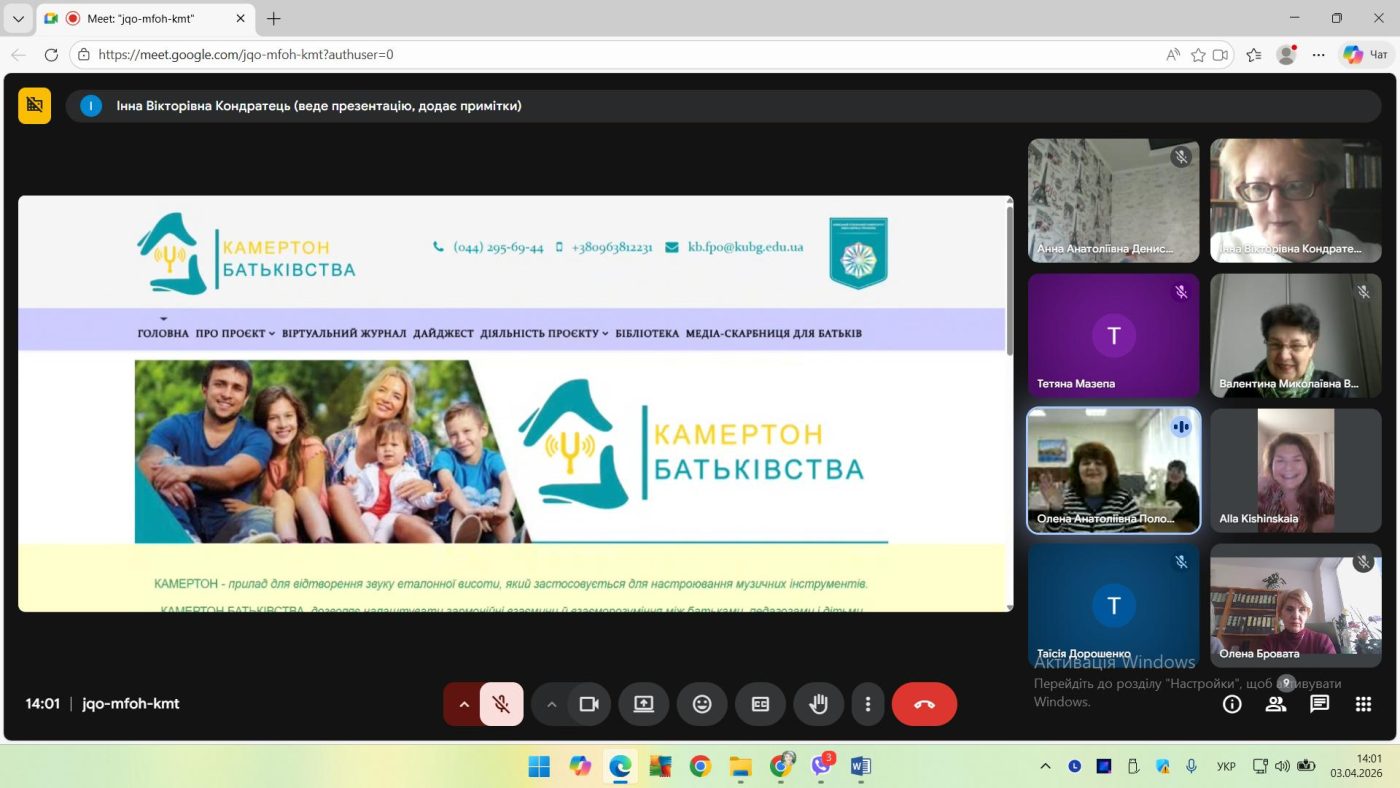This screenshot has height=788, width=1400.
Task: Turn on closed captions
Action: point(760,704)
